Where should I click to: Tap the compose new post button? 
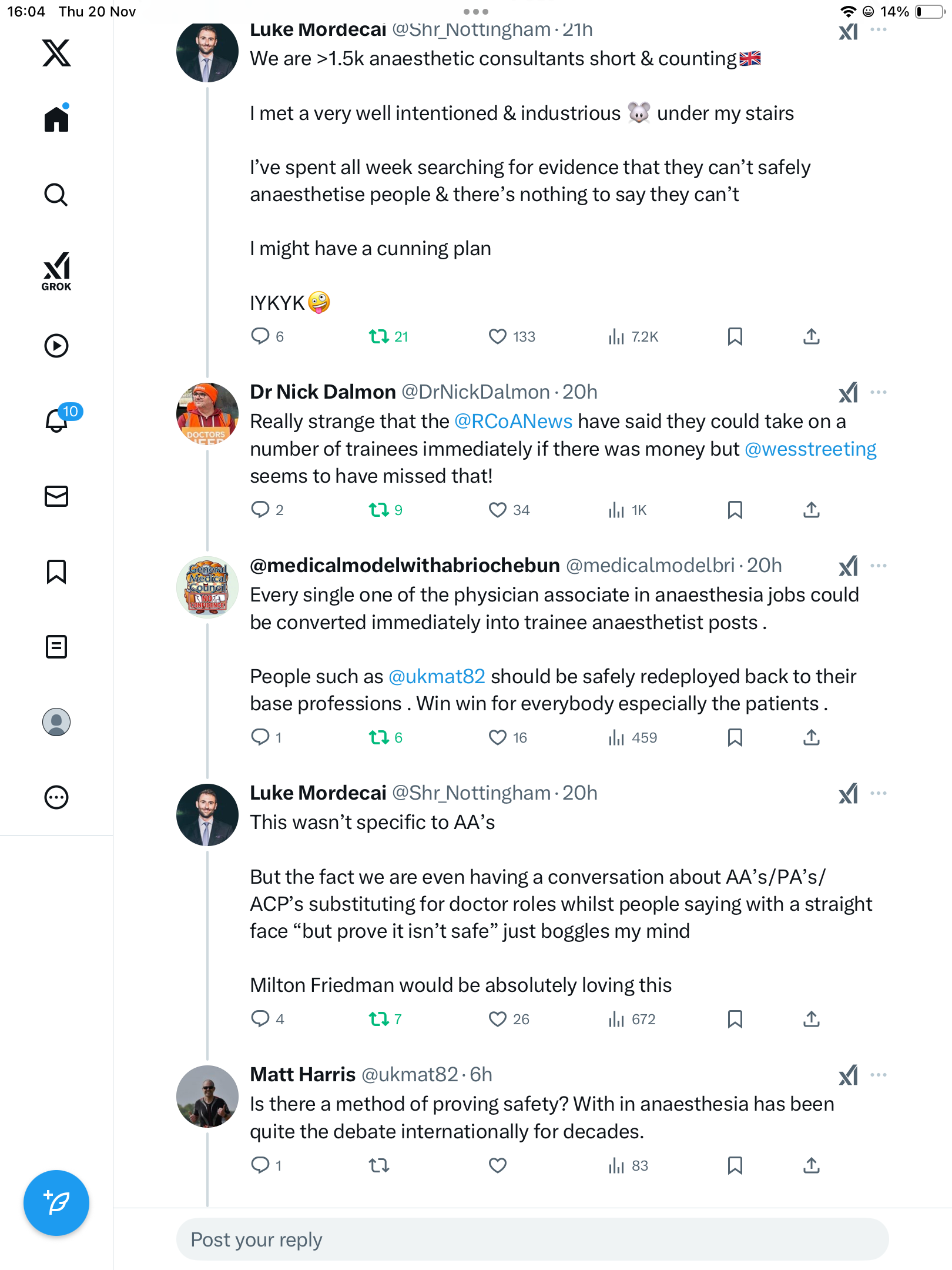[x=56, y=1202]
